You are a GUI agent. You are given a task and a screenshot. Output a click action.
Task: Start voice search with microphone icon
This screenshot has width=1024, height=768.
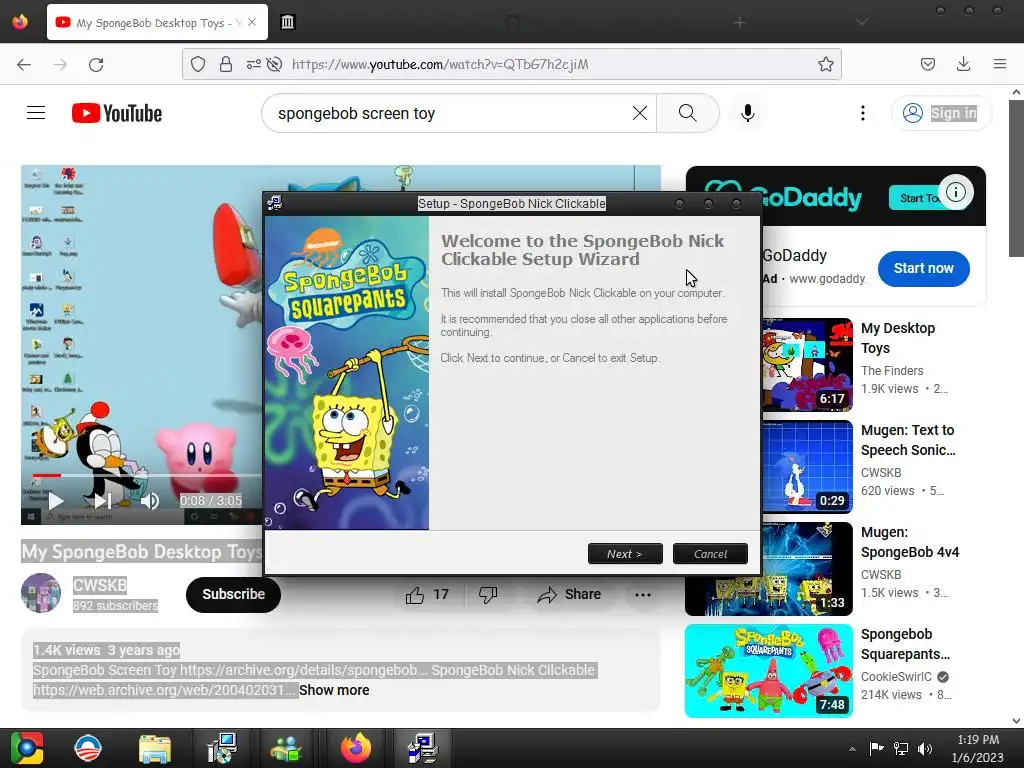[748, 113]
